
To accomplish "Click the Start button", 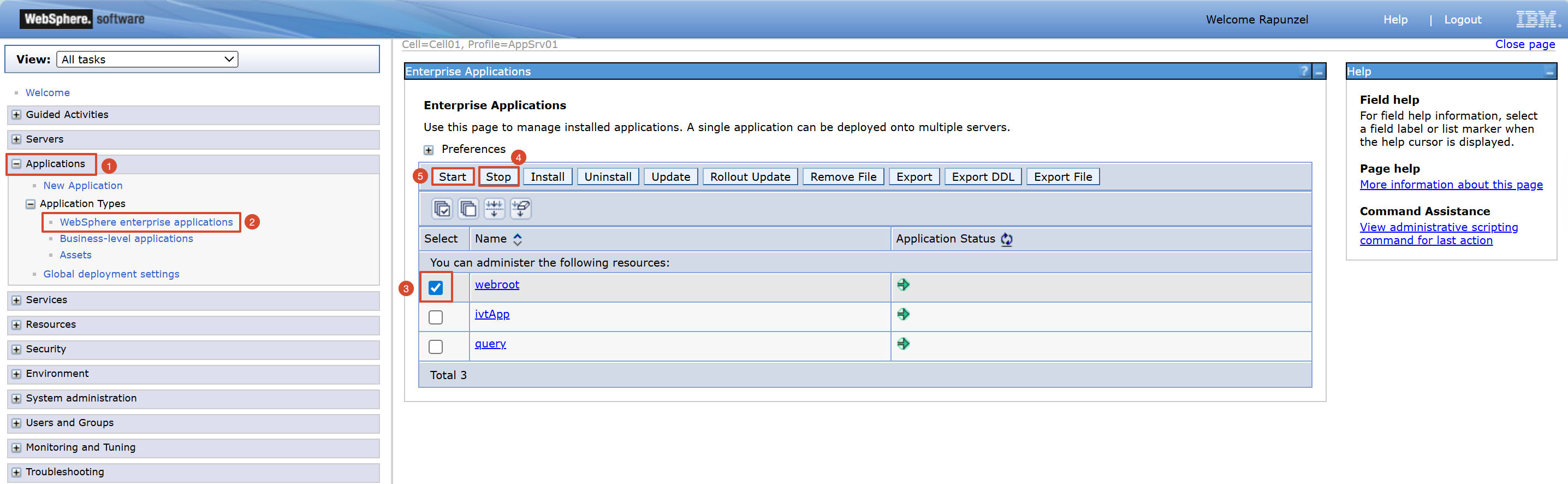I will pos(452,176).
